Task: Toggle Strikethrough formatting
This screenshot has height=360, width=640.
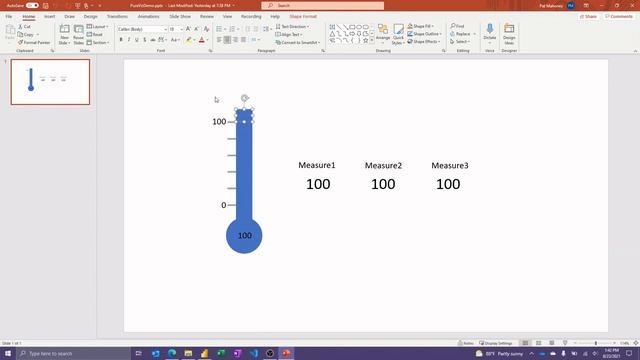Action: click(153, 40)
